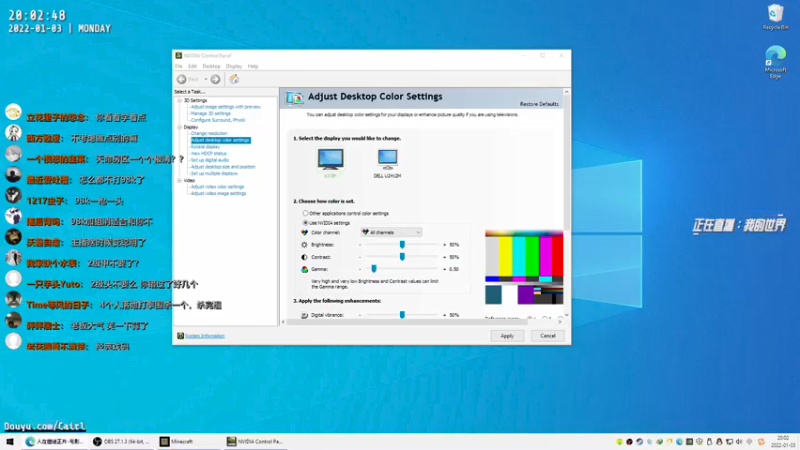Switch to Edge browser taskbar item
The width and height of the screenshot is (800, 450).
point(55,441)
